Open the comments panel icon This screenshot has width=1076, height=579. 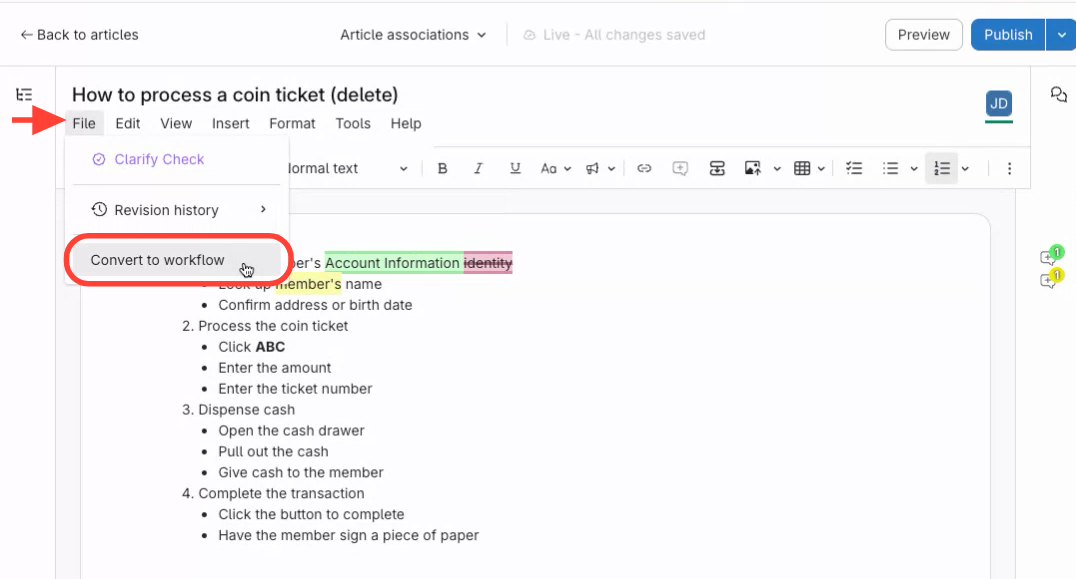point(1058,95)
